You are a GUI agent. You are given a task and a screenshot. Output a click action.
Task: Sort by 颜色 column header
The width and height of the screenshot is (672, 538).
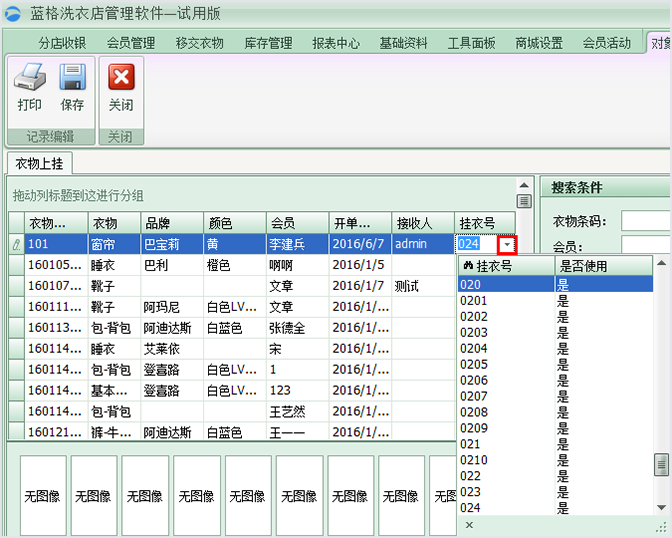coord(234,223)
